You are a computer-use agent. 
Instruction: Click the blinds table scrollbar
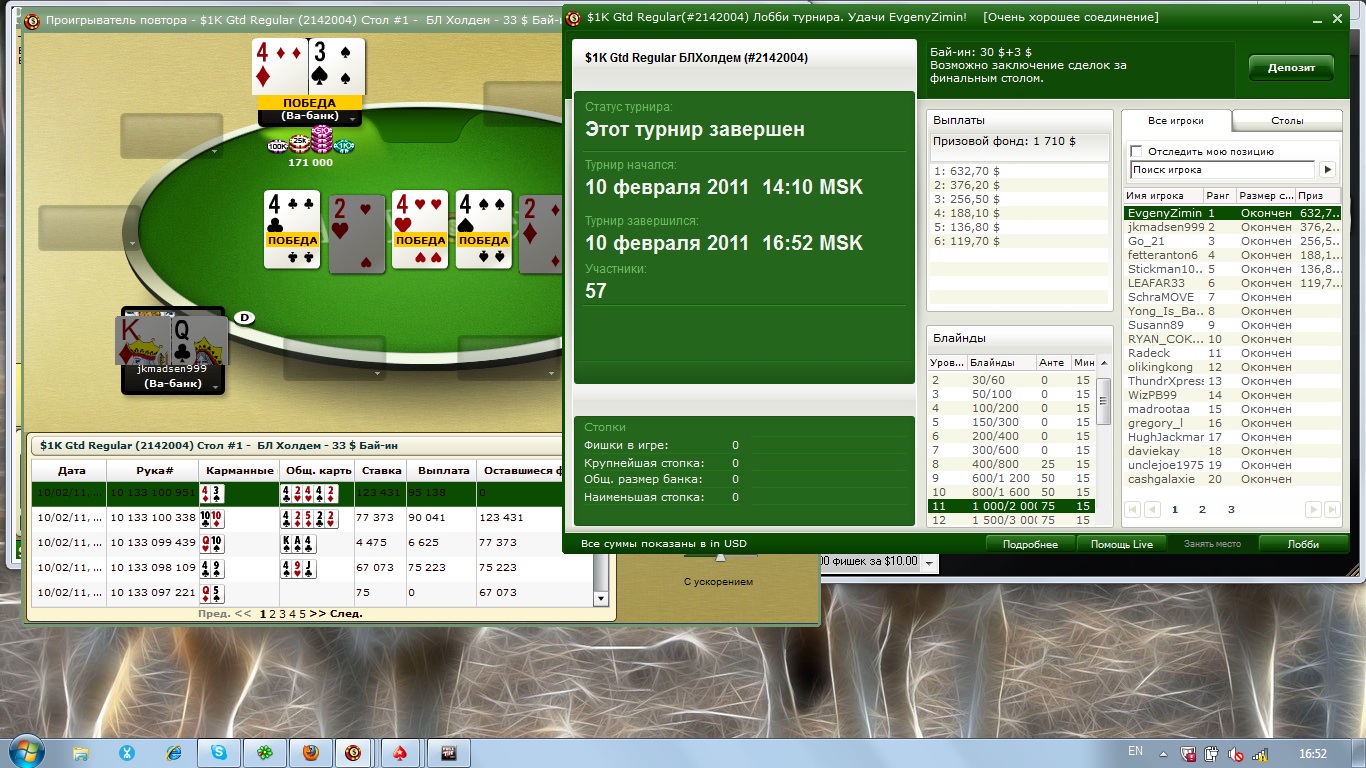1103,400
